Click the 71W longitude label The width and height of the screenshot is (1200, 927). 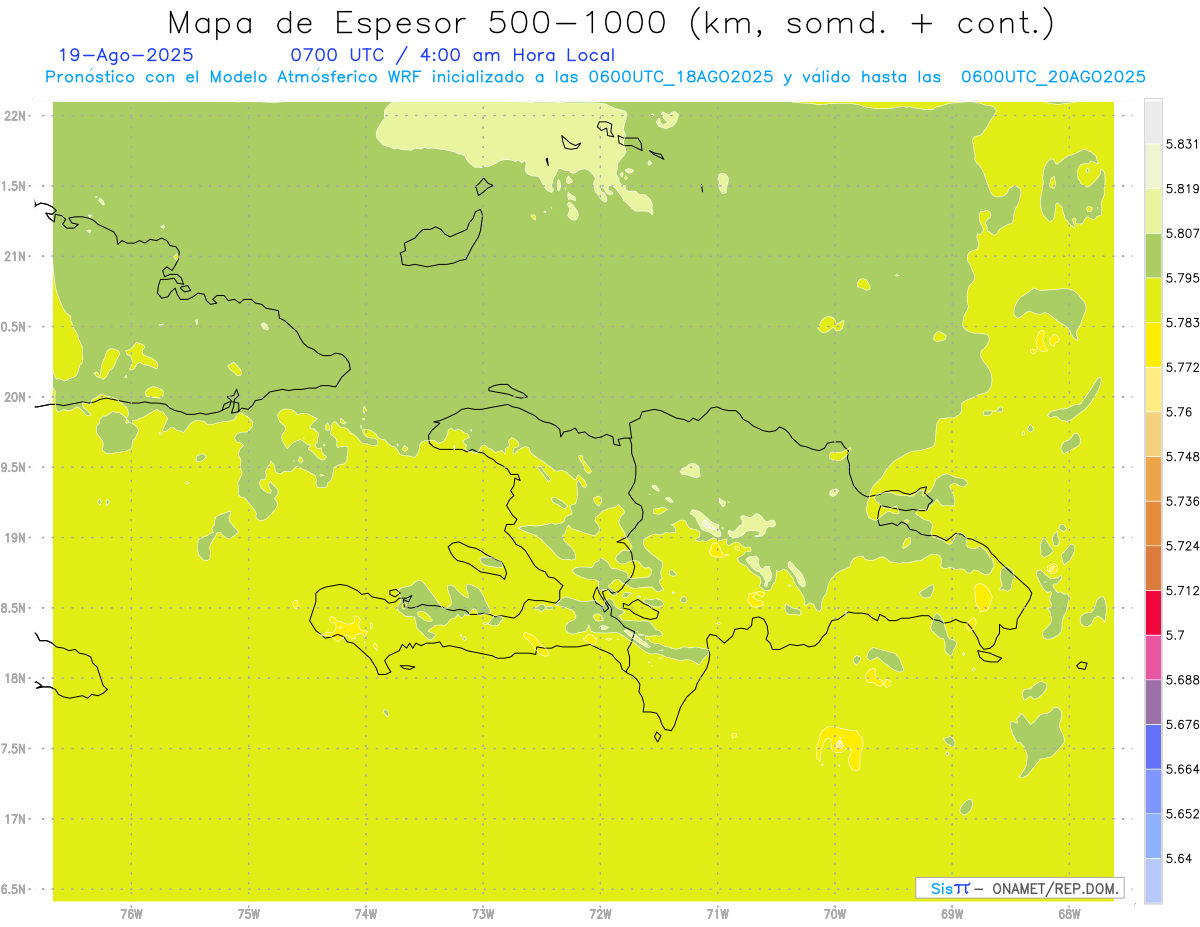pyautogui.click(x=717, y=914)
